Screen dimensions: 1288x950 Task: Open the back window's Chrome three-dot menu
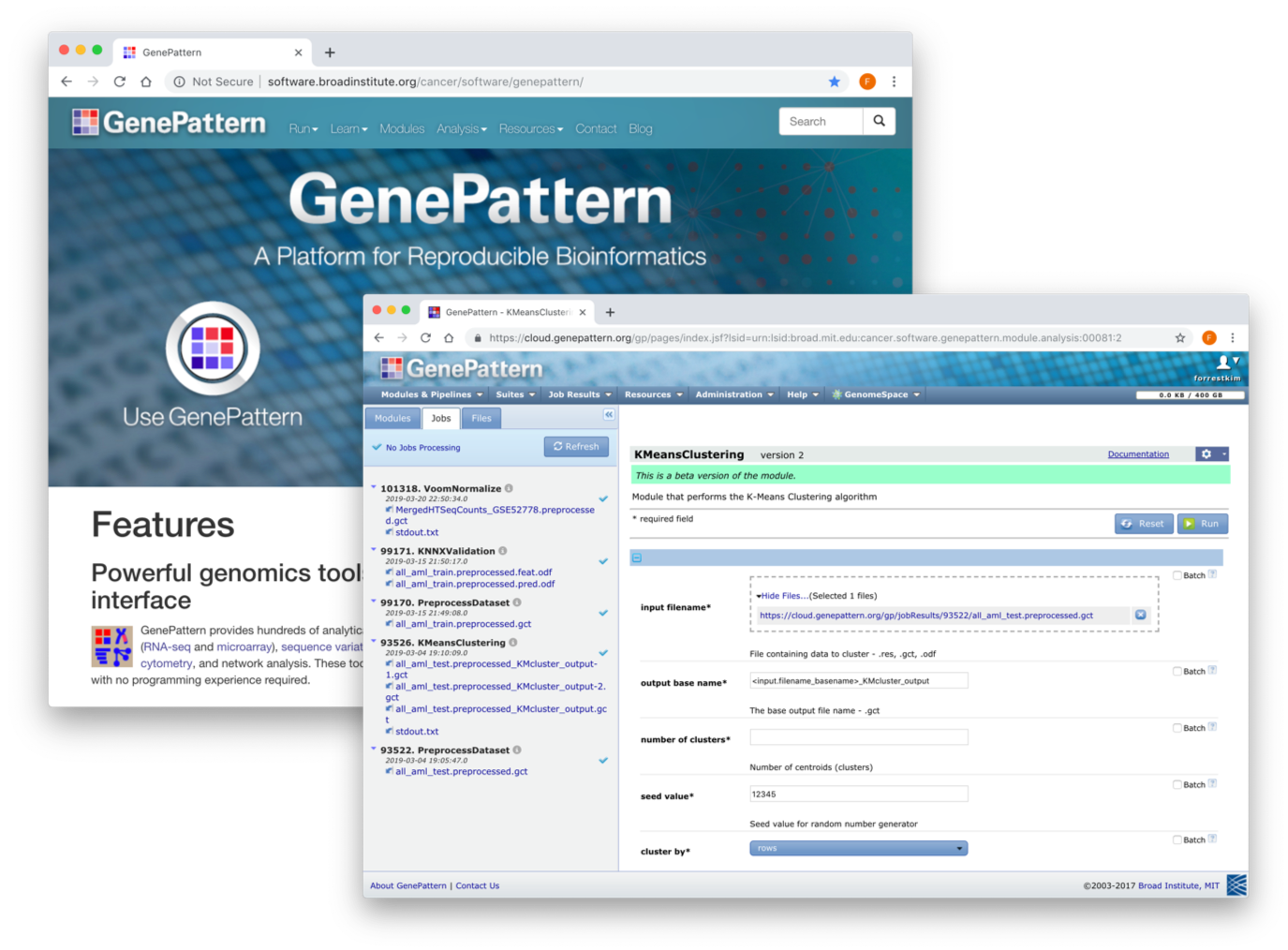point(894,82)
